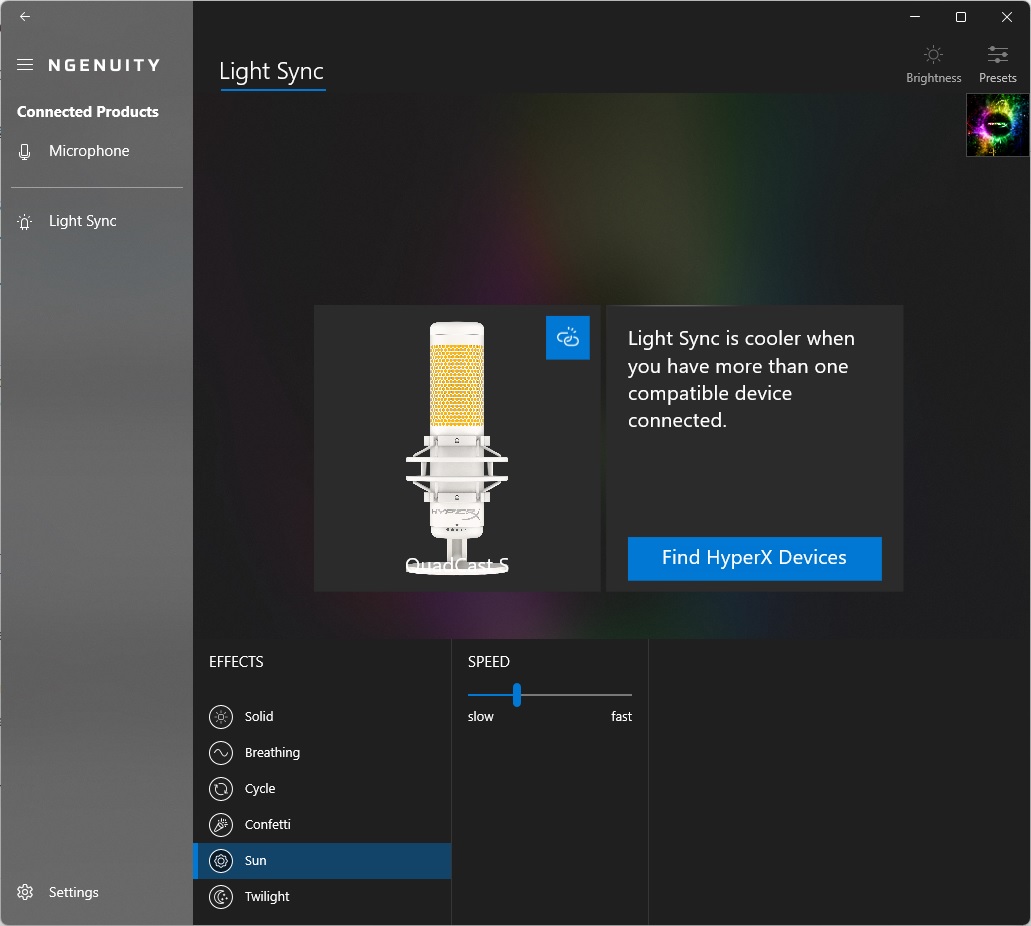This screenshot has width=1031, height=926.
Task: Open the hamburger navigation menu
Action: click(25, 64)
